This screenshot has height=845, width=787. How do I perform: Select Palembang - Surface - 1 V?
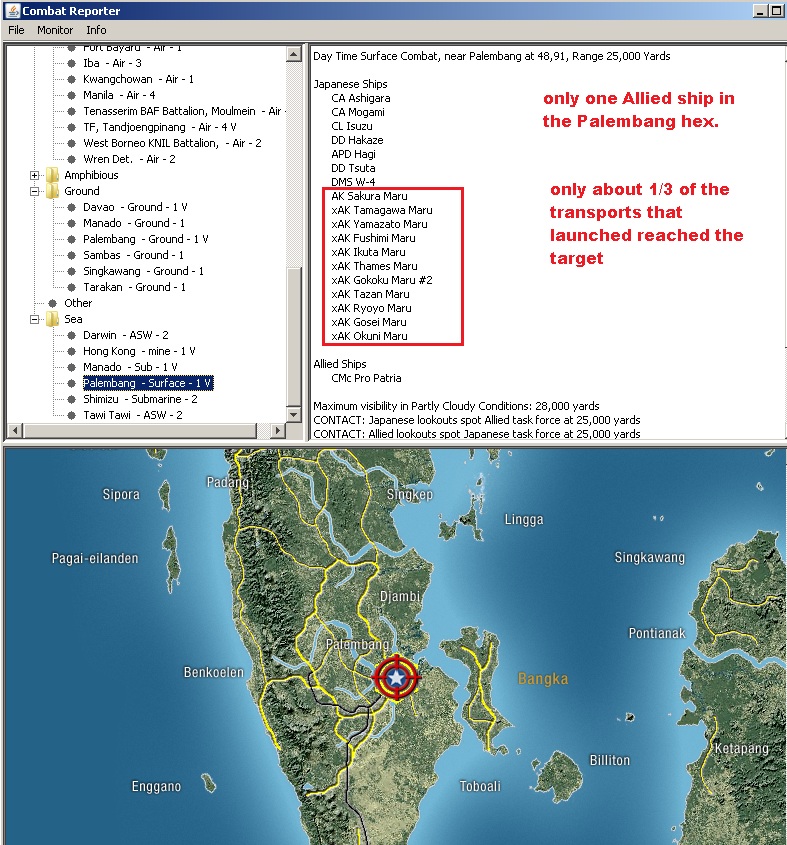tap(148, 383)
